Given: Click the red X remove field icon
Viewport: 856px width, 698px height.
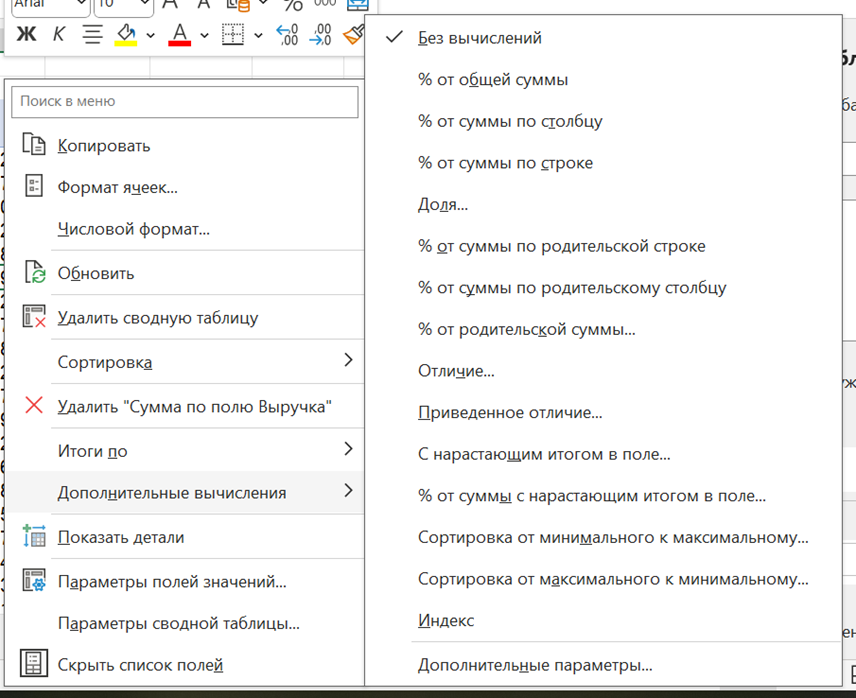Looking at the screenshot, I should pos(34,405).
